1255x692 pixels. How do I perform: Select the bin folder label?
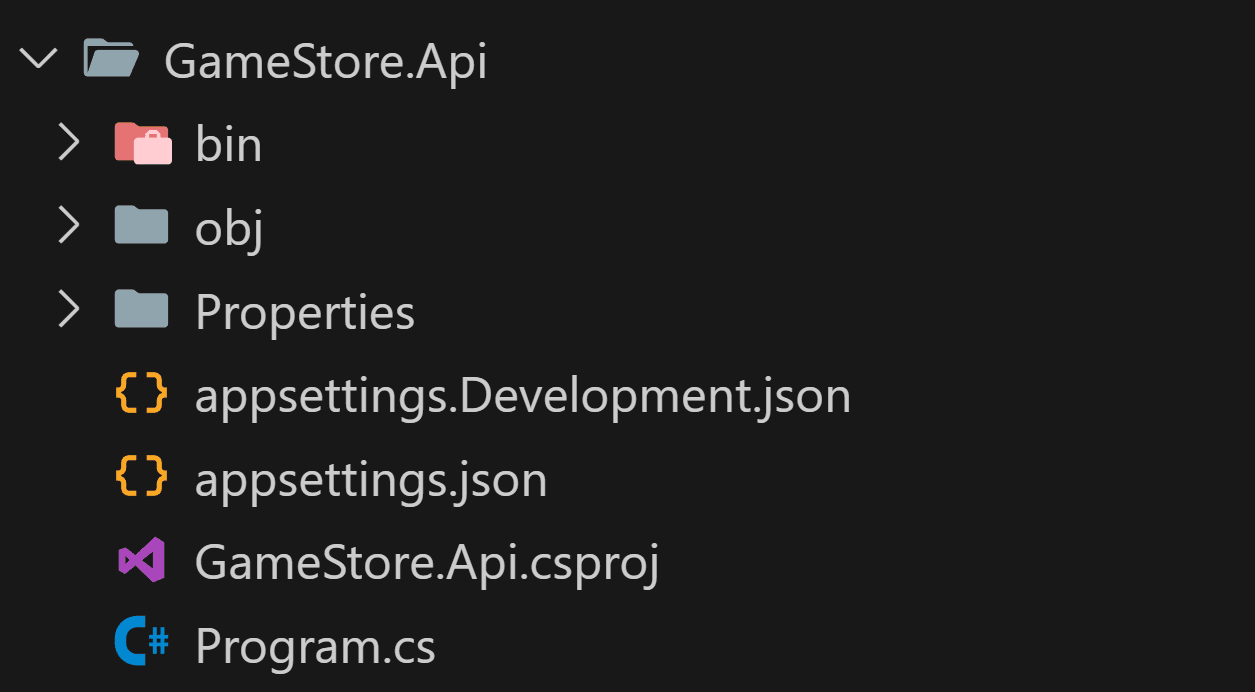tap(229, 145)
